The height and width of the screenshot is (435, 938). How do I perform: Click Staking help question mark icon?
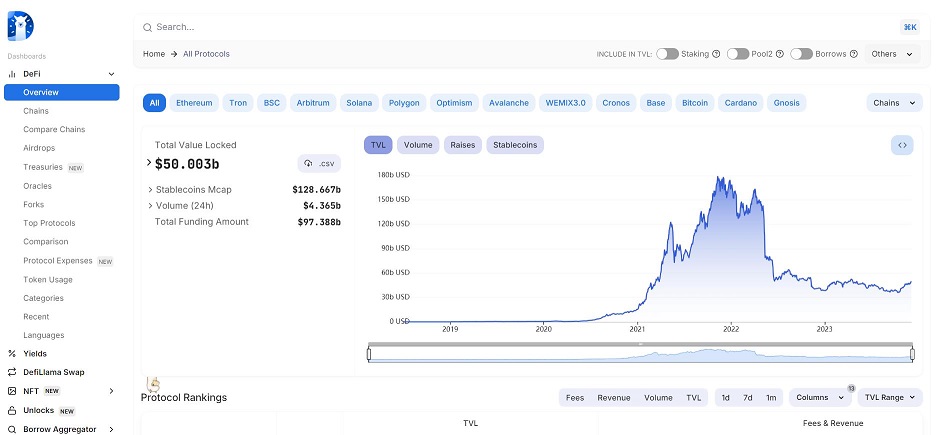pos(716,54)
